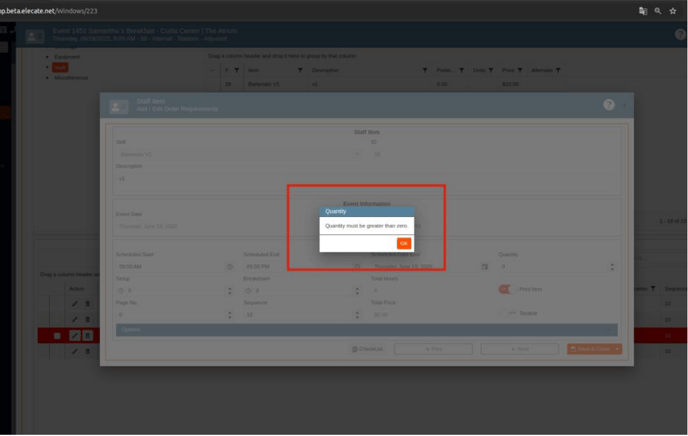
Task: Click the Checklist button
Action: tap(367, 349)
